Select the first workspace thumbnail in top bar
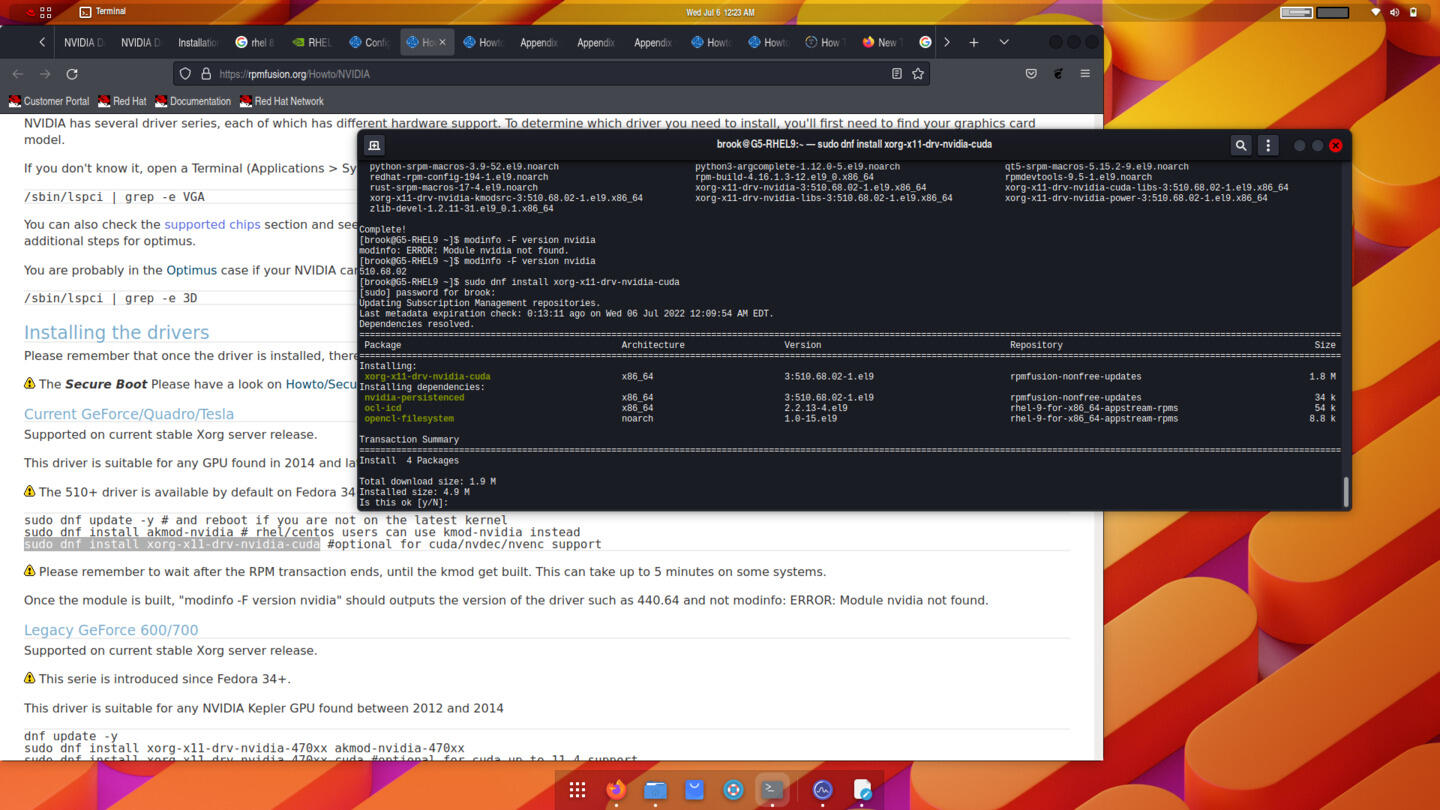Screen dimensions: 1440x810 [x=1296, y=12]
